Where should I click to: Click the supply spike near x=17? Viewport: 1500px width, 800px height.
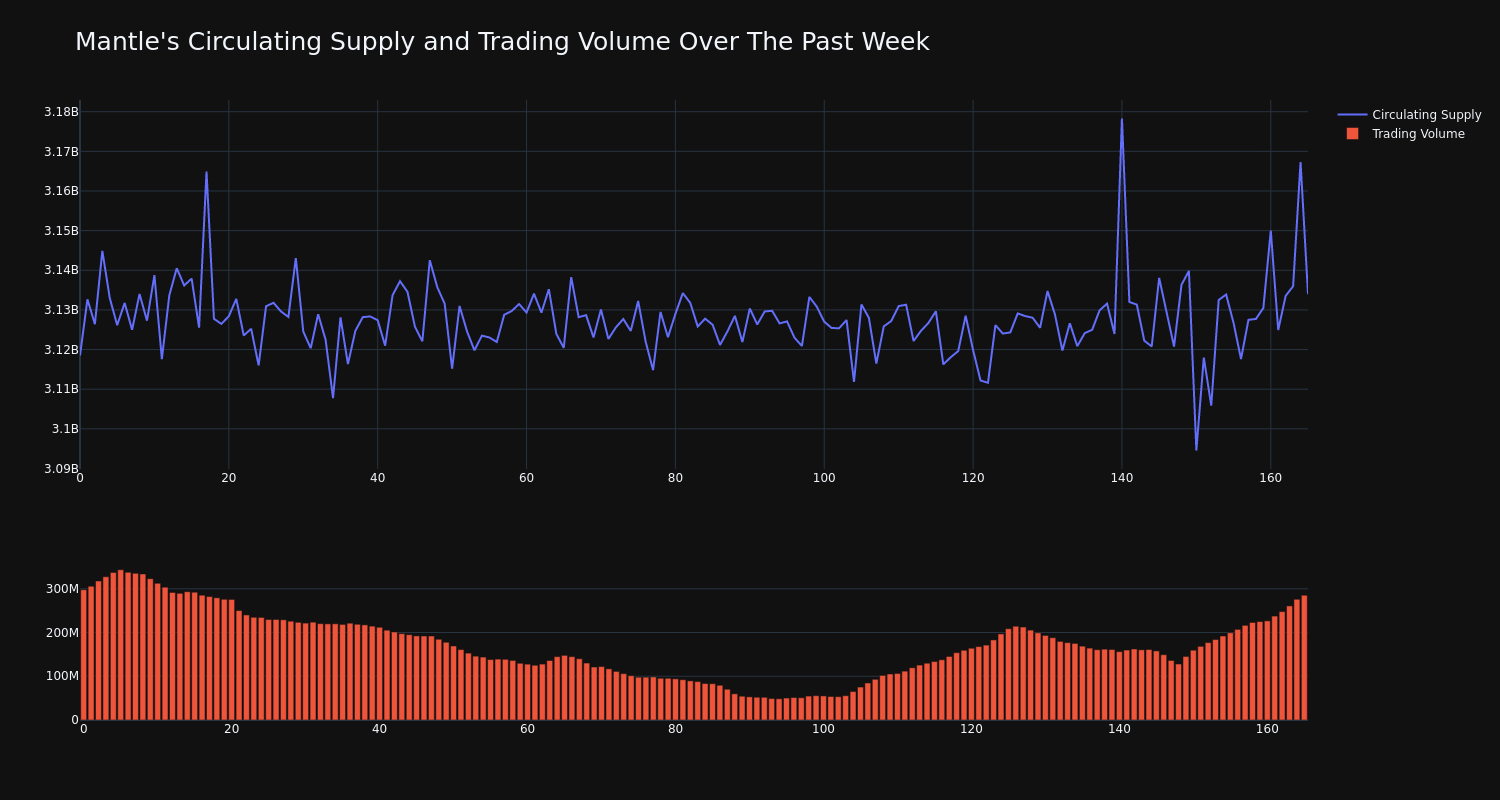point(206,172)
